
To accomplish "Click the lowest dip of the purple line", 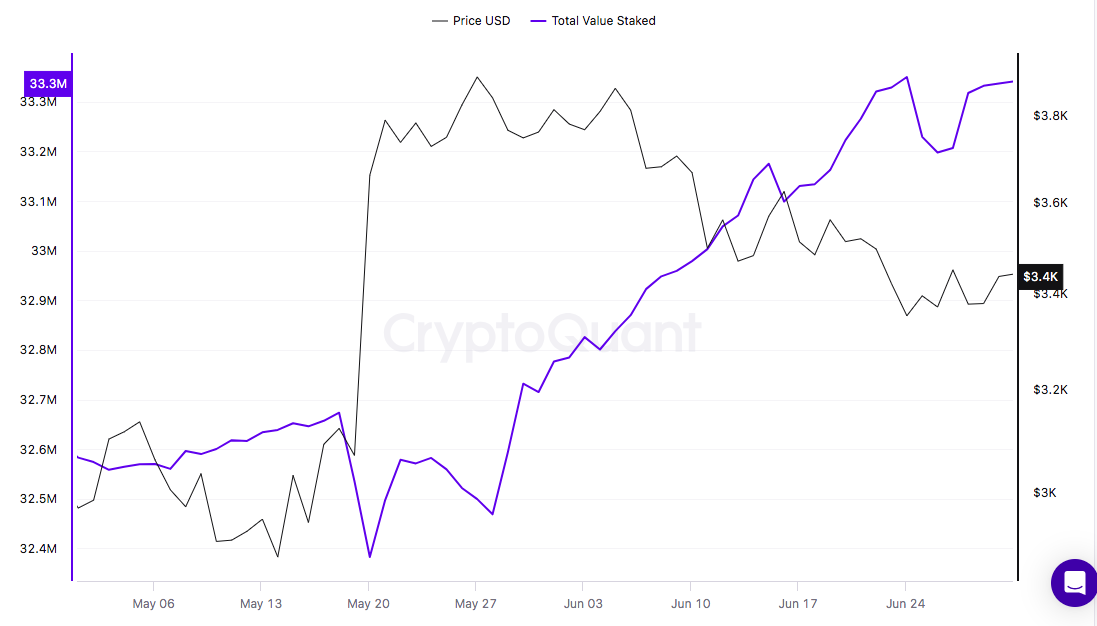I will [x=371, y=554].
